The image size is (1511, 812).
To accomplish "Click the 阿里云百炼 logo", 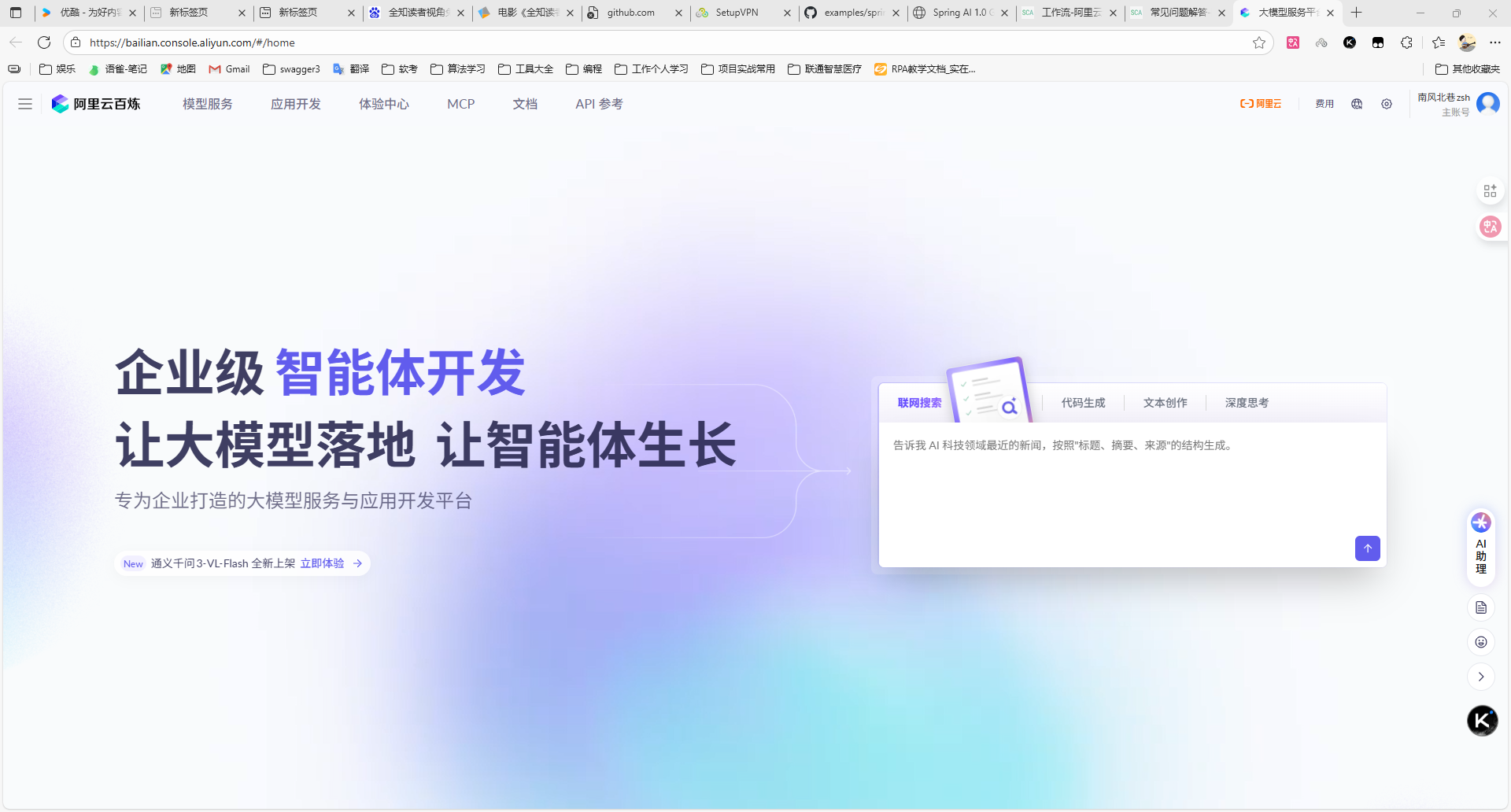I will [96, 104].
